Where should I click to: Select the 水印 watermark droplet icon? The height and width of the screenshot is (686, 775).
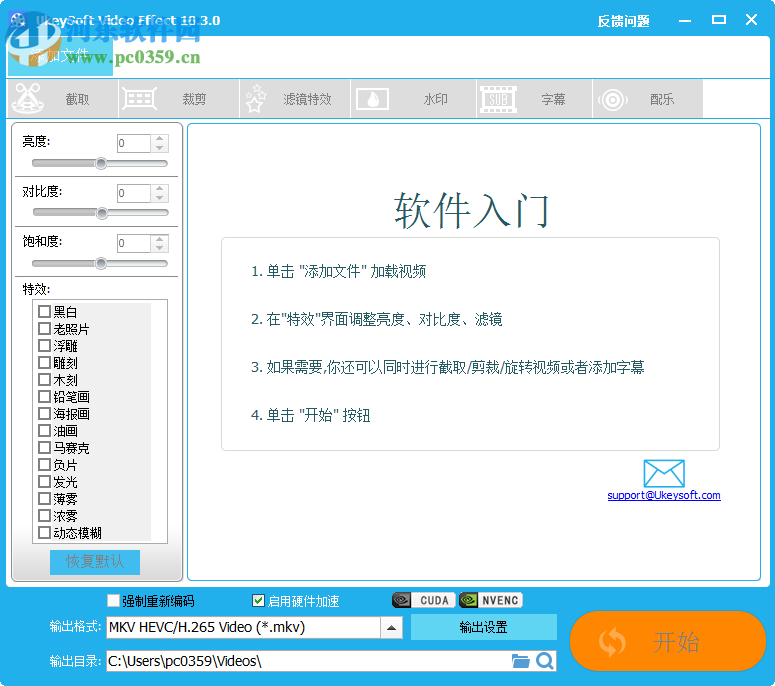click(372, 99)
